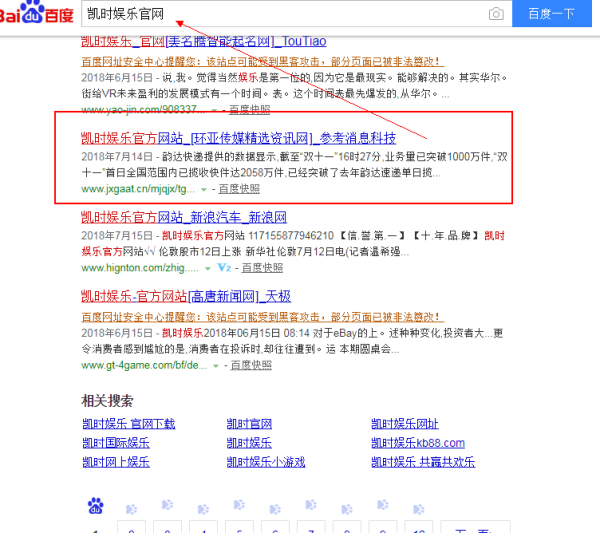This screenshot has height=533, width=600.
Task: Click URL www.yao-jin.com/908337
Action: (x=143, y=110)
